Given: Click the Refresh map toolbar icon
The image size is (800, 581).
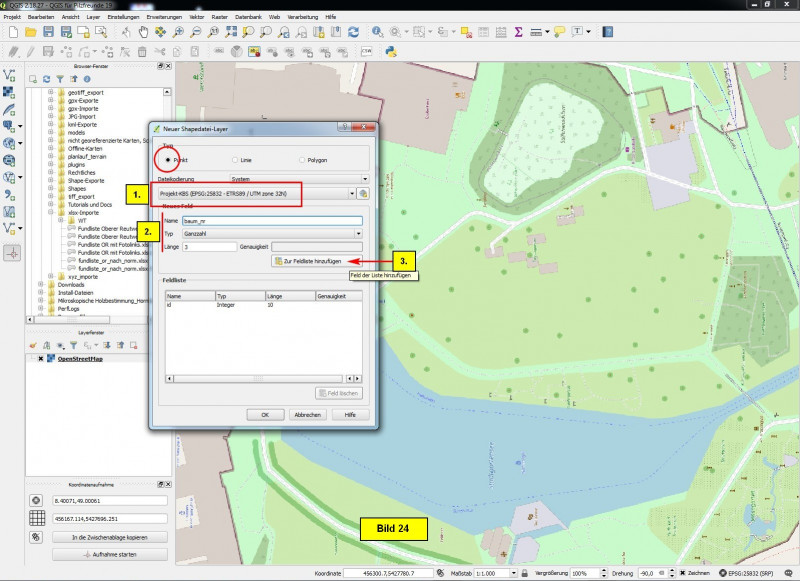Looking at the screenshot, I should click(353, 32).
